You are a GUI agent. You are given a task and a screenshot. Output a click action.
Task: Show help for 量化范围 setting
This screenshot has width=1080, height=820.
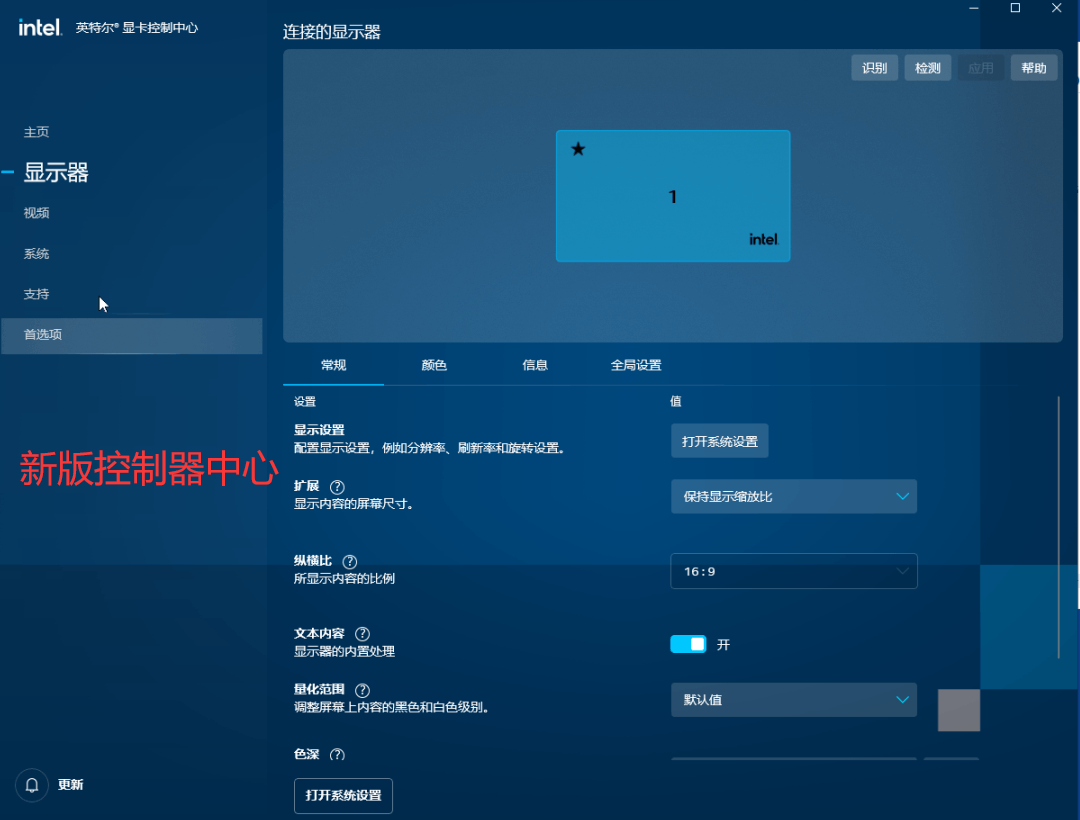coord(362,690)
